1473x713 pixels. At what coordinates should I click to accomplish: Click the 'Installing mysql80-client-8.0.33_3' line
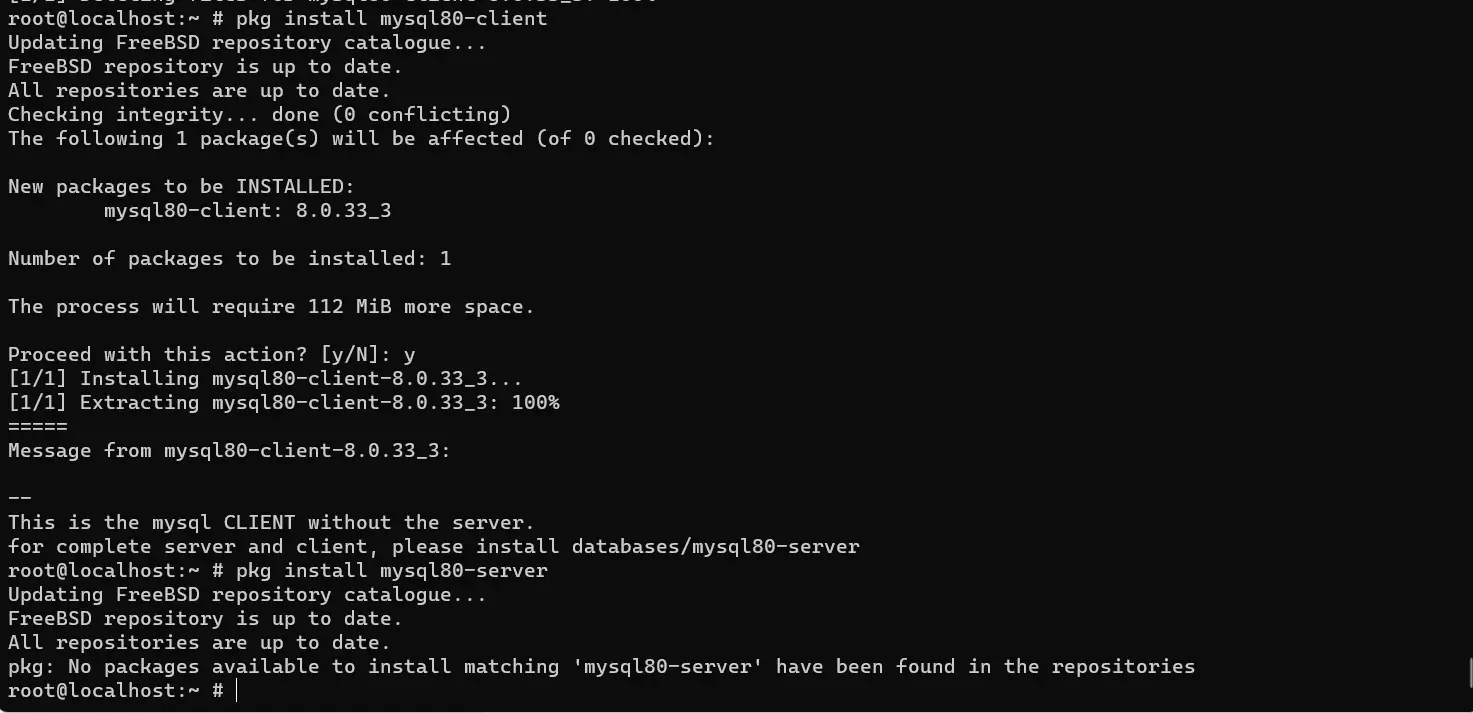(x=265, y=378)
